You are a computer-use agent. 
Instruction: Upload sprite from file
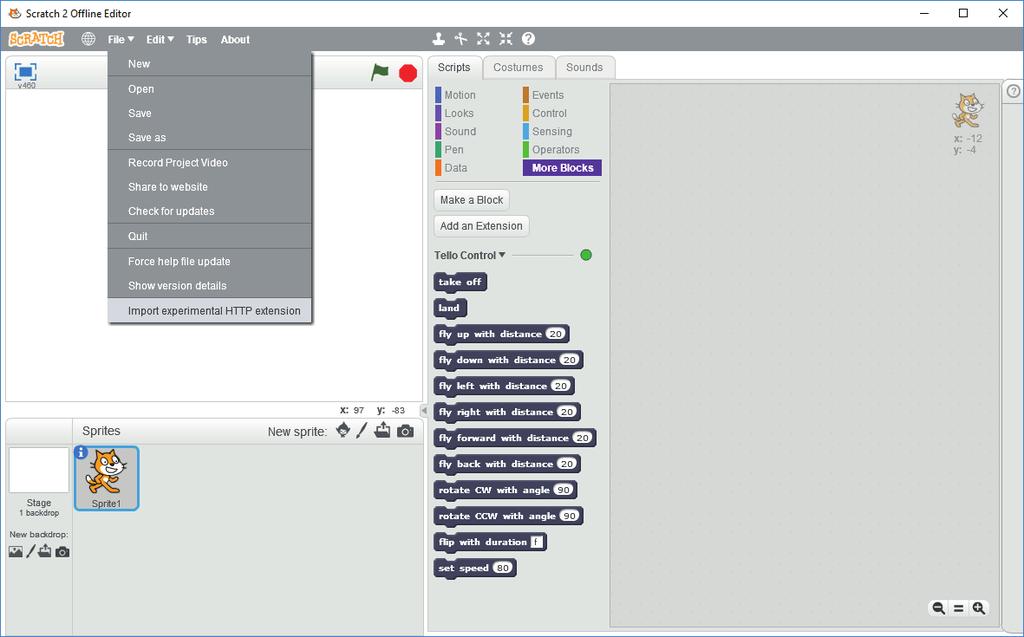(x=383, y=431)
